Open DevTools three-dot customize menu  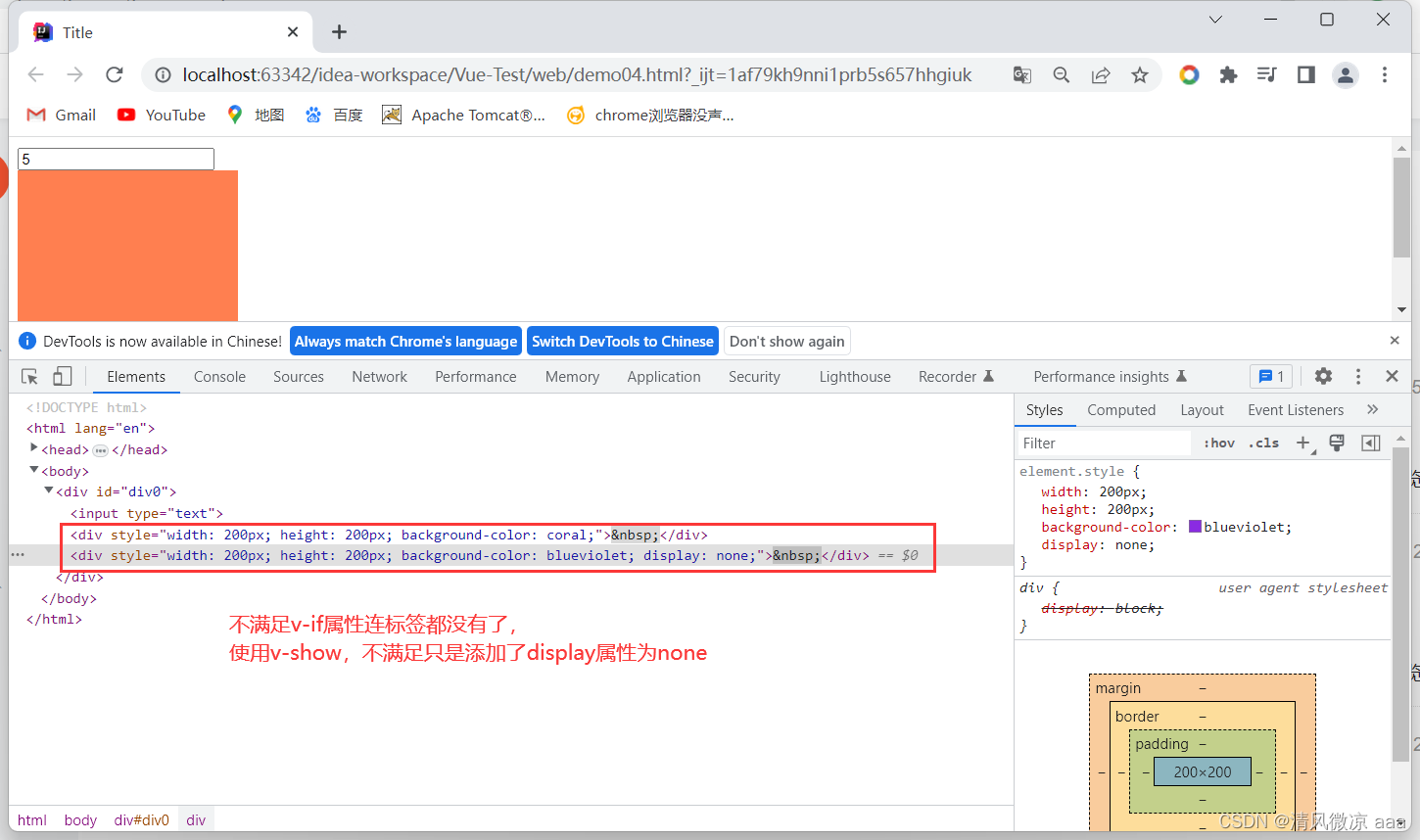coord(1358,376)
